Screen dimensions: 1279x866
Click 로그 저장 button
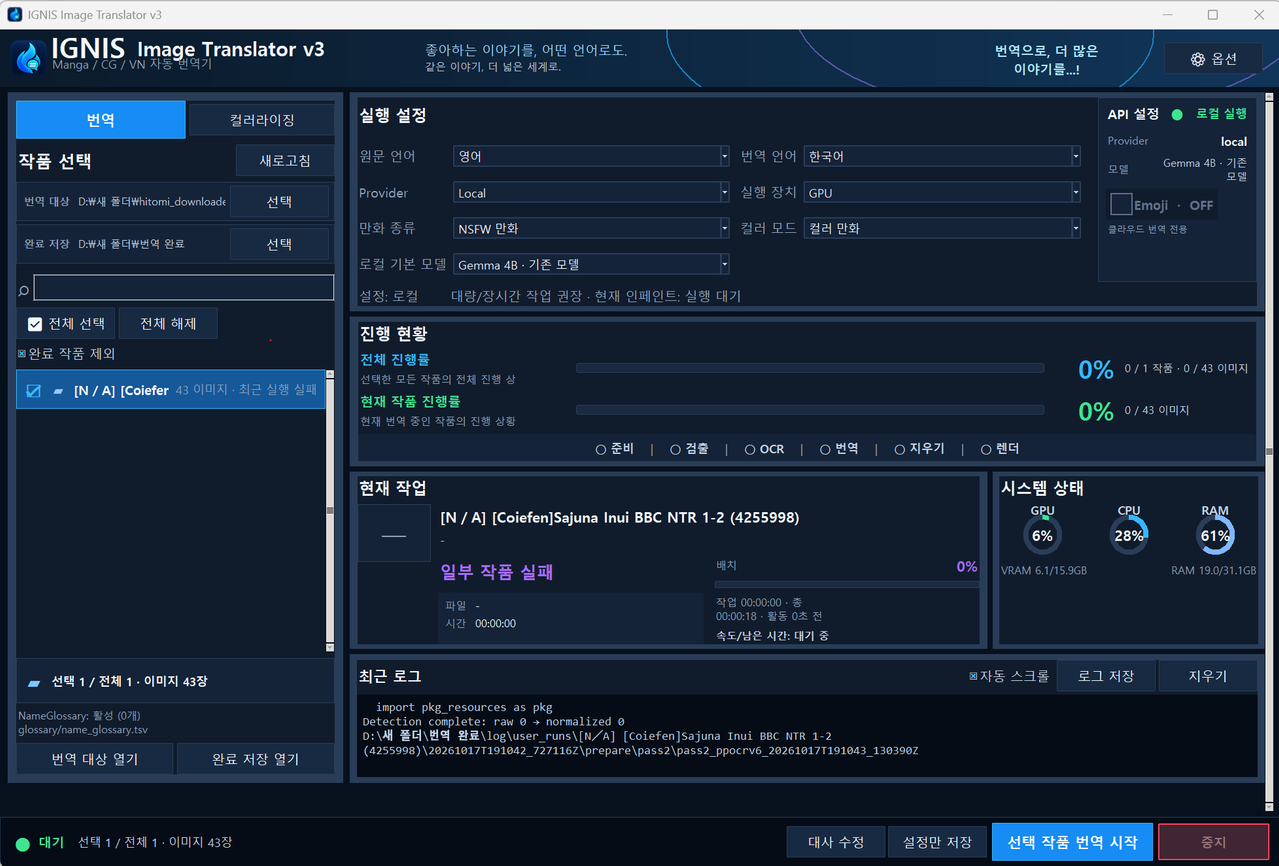pos(1106,677)
